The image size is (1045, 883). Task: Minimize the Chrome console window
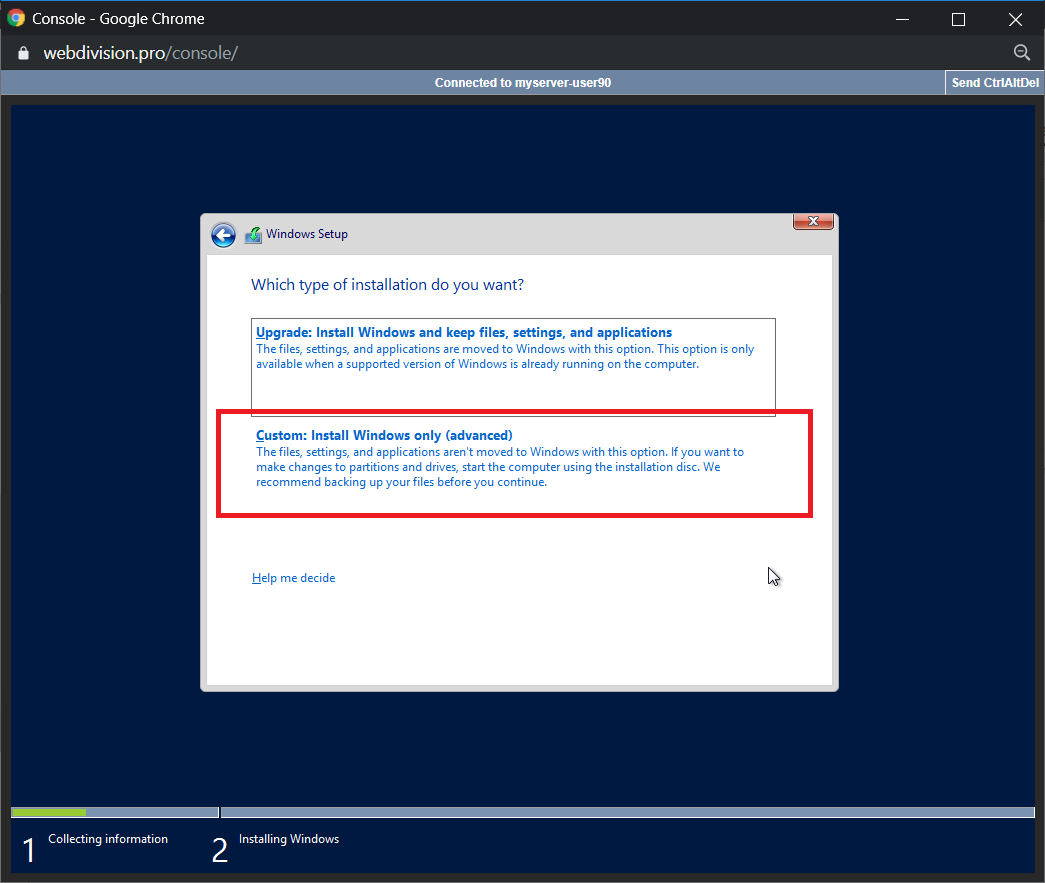pos(900,19)
